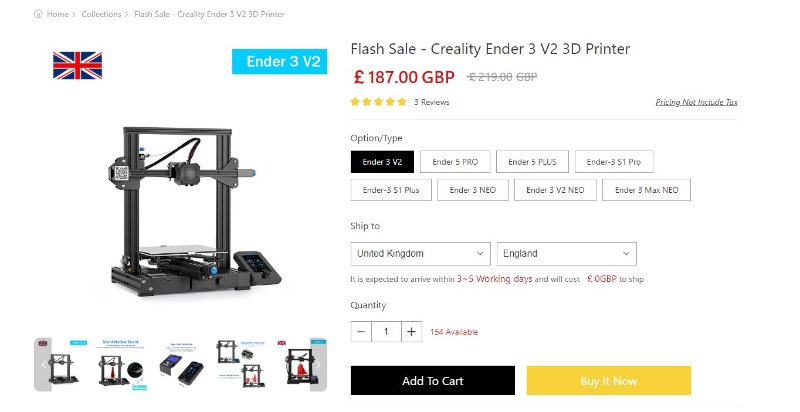This screenshot has width=800, height=412.
Task: Choose Ender 3 Max NEO variant
Action: [x=646, y=190]
